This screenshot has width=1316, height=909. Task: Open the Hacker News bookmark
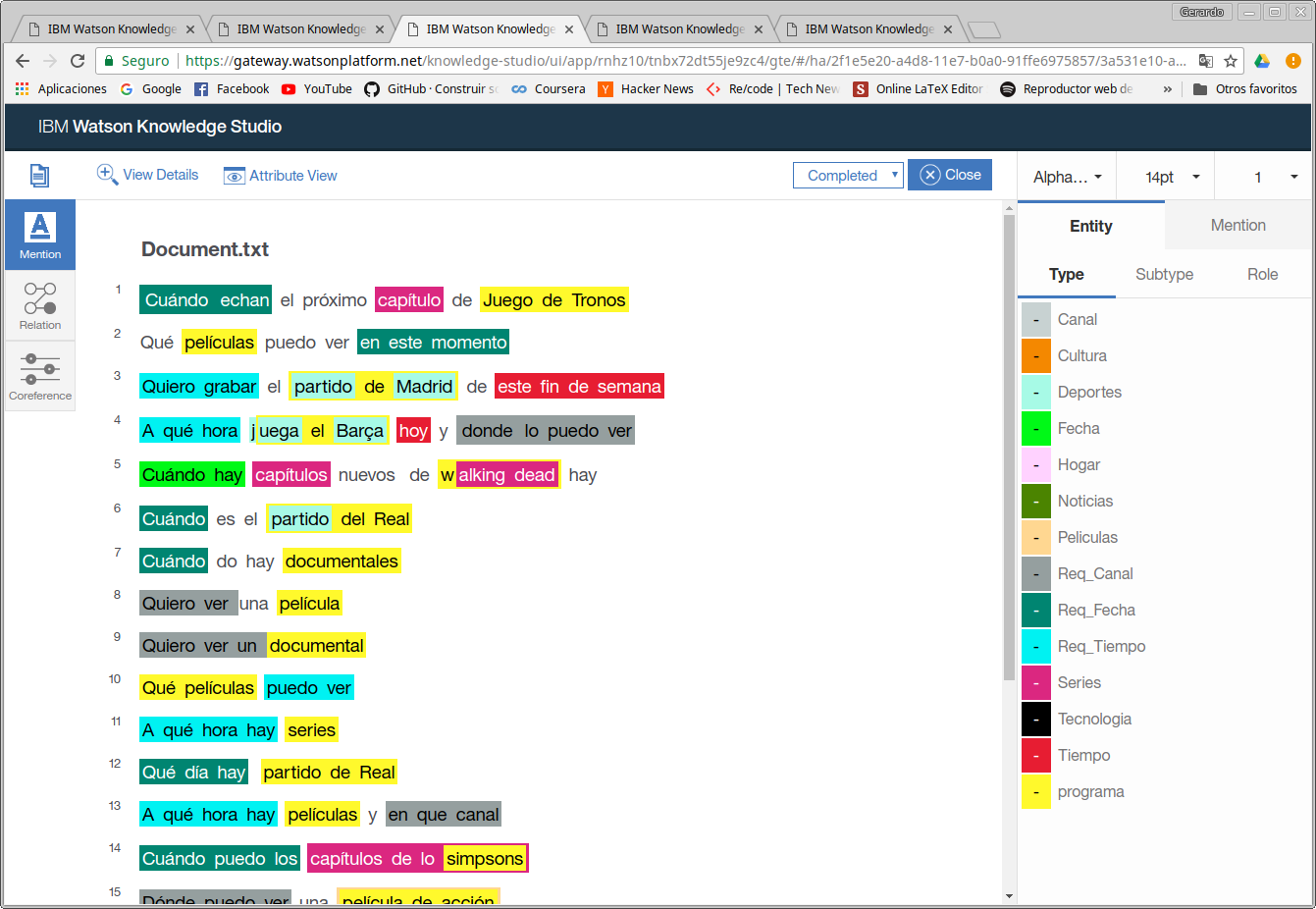pyautogui.click(x=646, y=88)
